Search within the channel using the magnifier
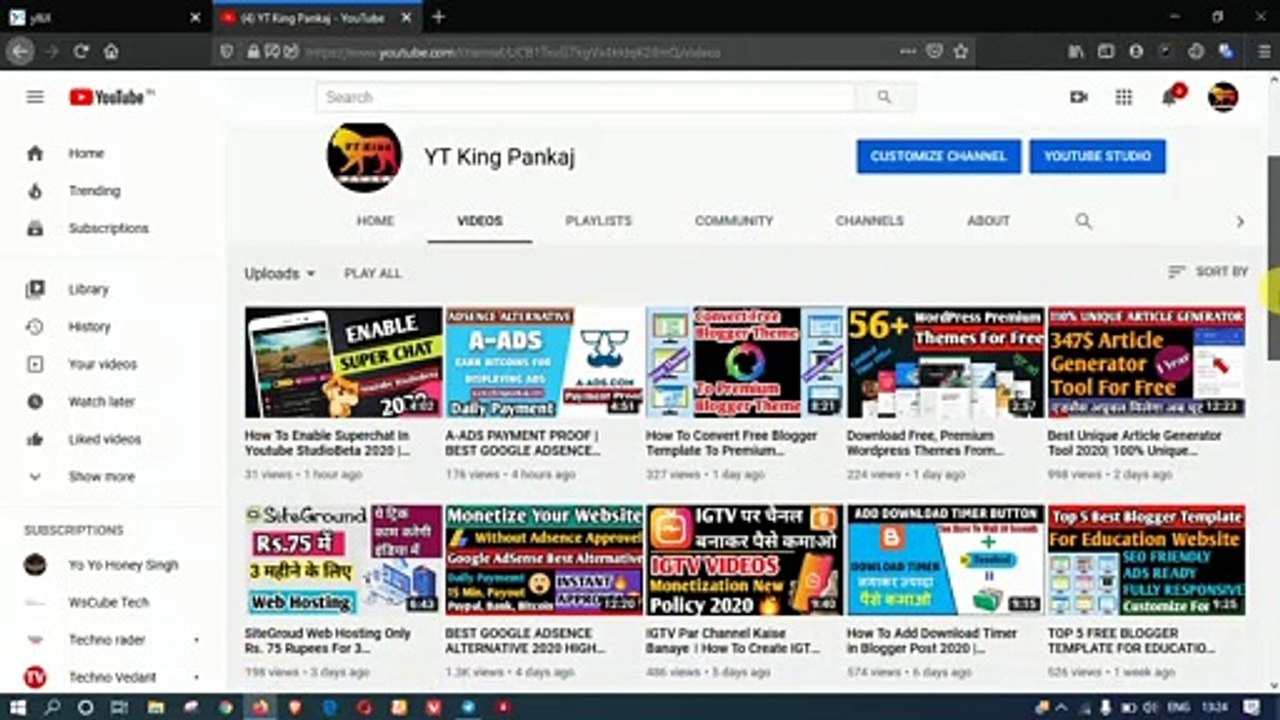 pos(1083,221)
